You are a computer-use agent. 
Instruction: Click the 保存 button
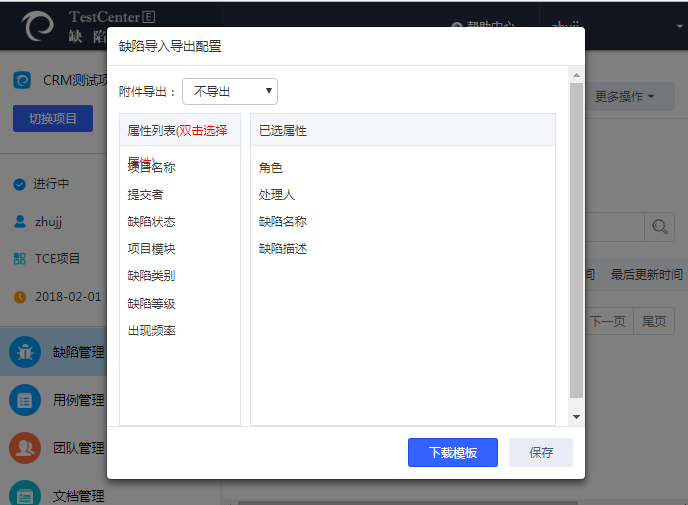[540, 452]
